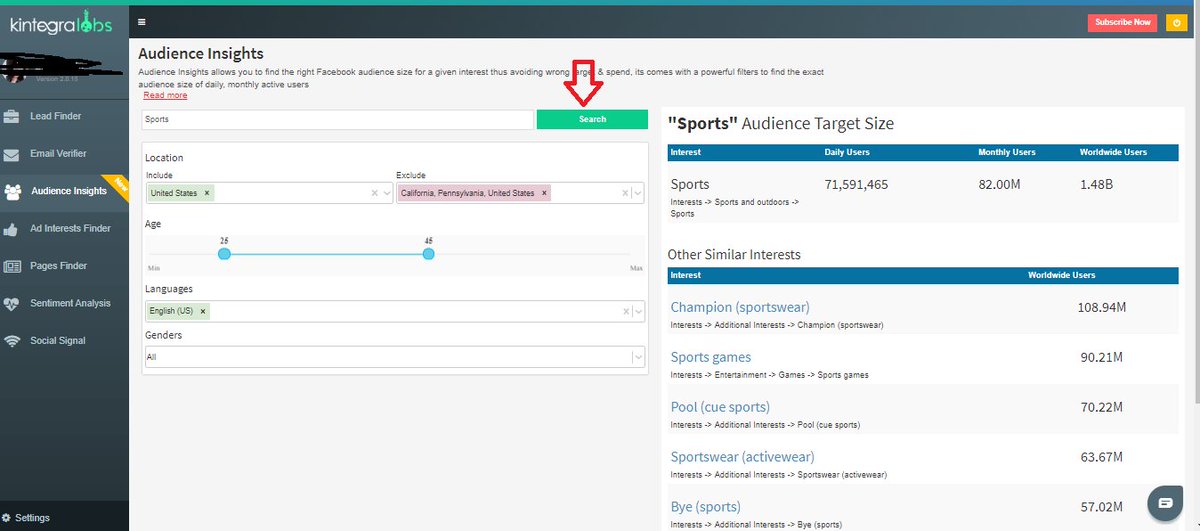Open the chat support bubble icon

click(1165, 503)
